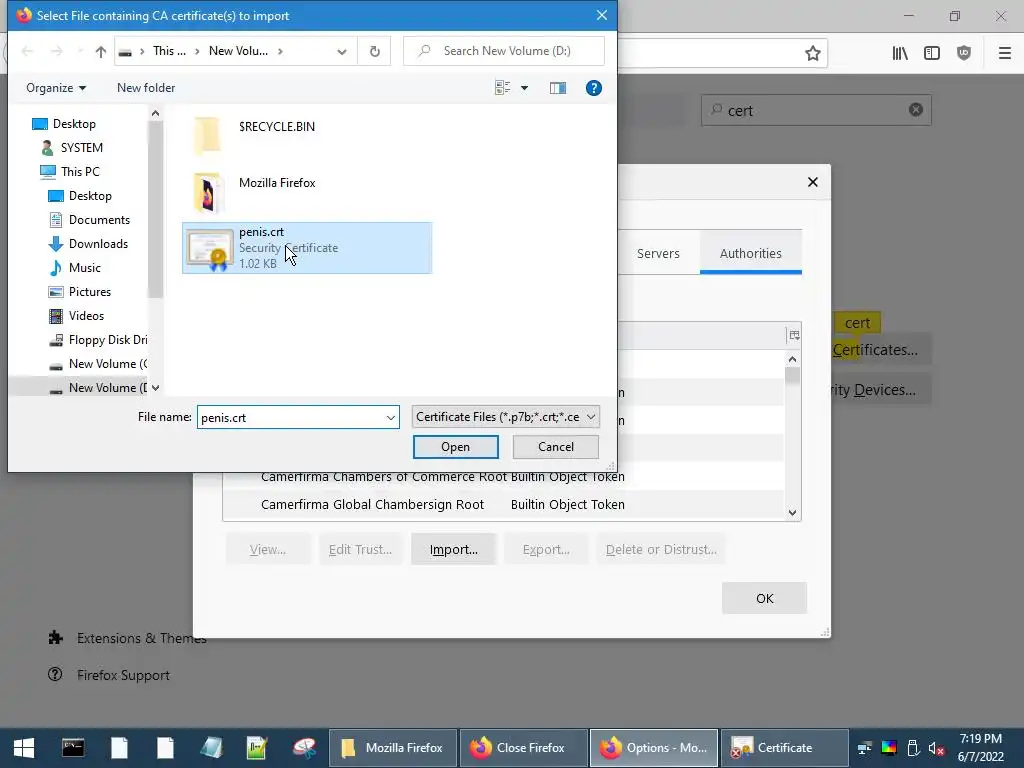Viewport: 1024px width, 768px height.
Task: Expand the File name dropdown arrow
Action: click(391, 418)
